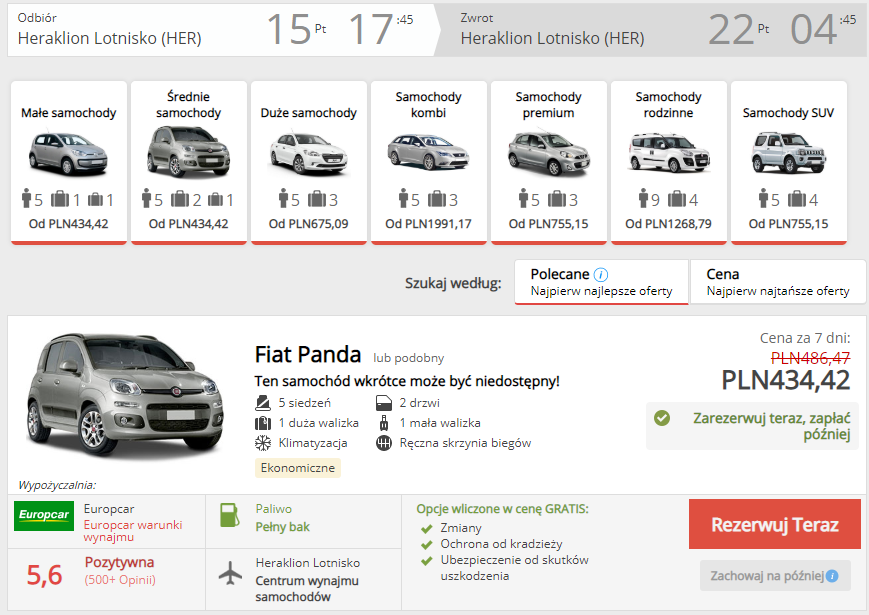Click the manual gearbox icon
This screenshot has height=615, width=869.
[384, 443]
